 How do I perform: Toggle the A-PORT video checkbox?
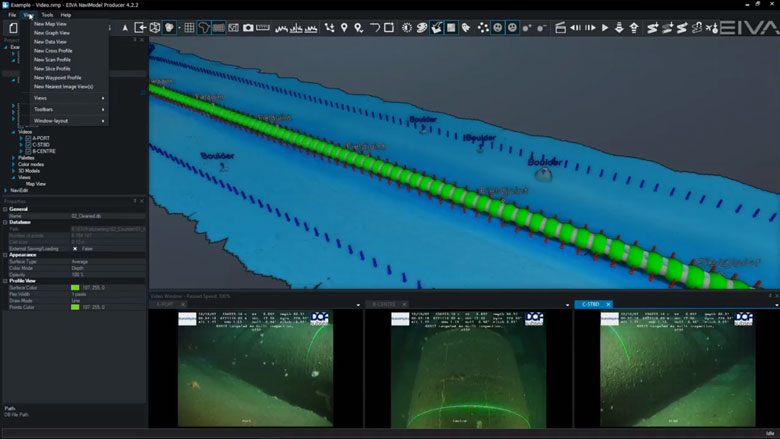[x=29, y=137]
